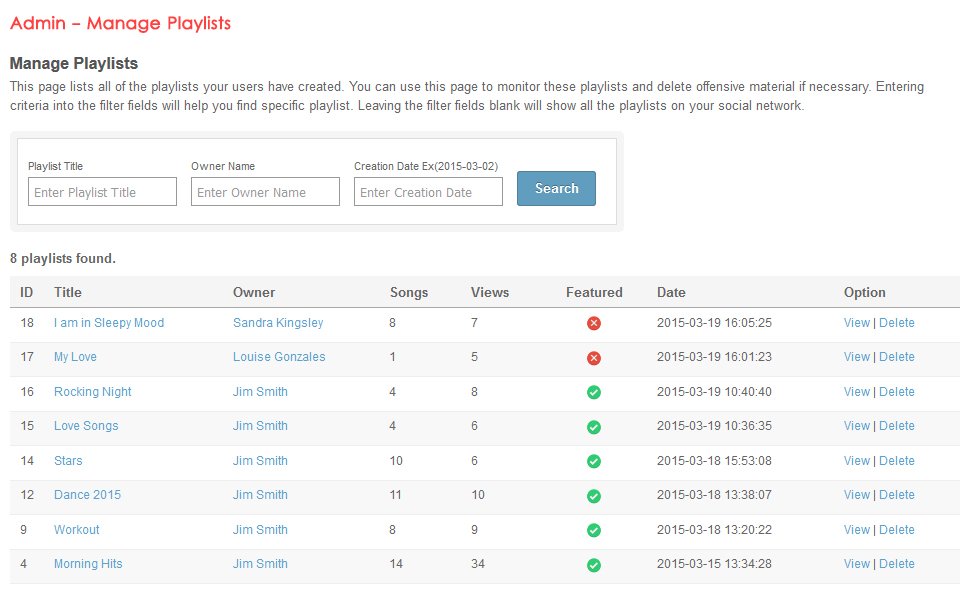Toggle green featured check for Love Songs
Image resolution: width=970 pixels, height=601 pixels.
(594, 427)
